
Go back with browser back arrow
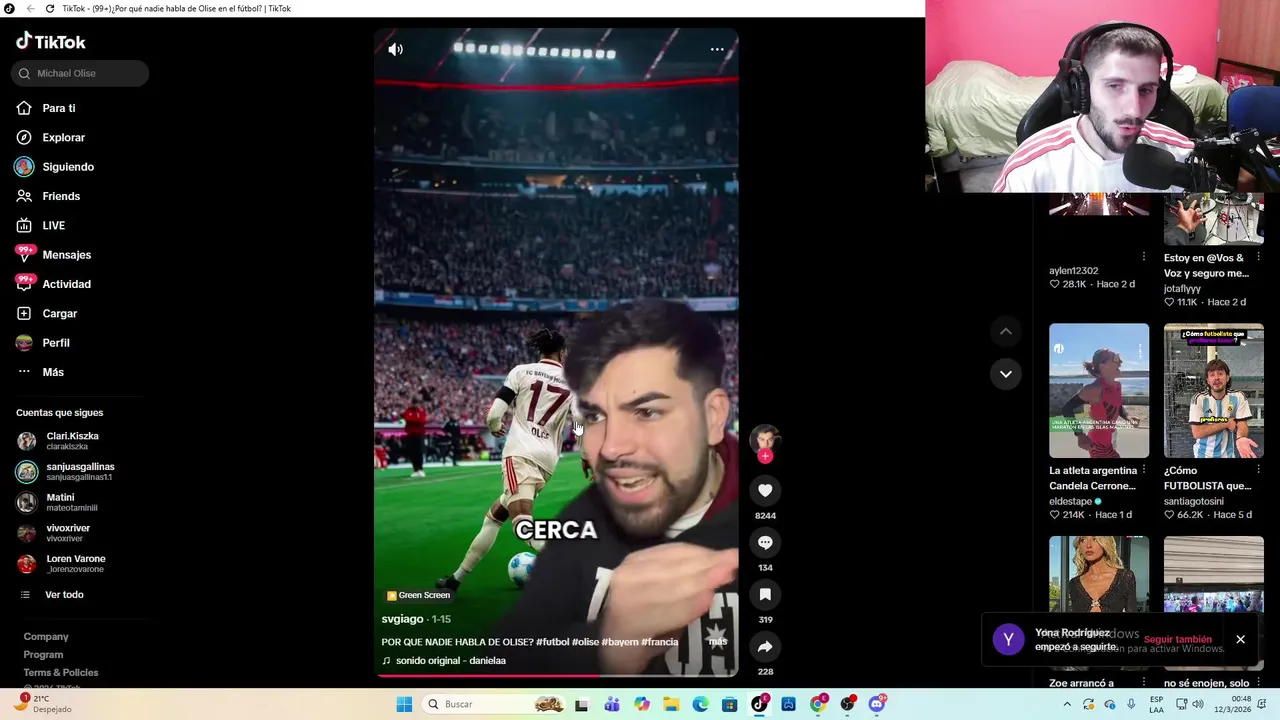click(30, 8)
